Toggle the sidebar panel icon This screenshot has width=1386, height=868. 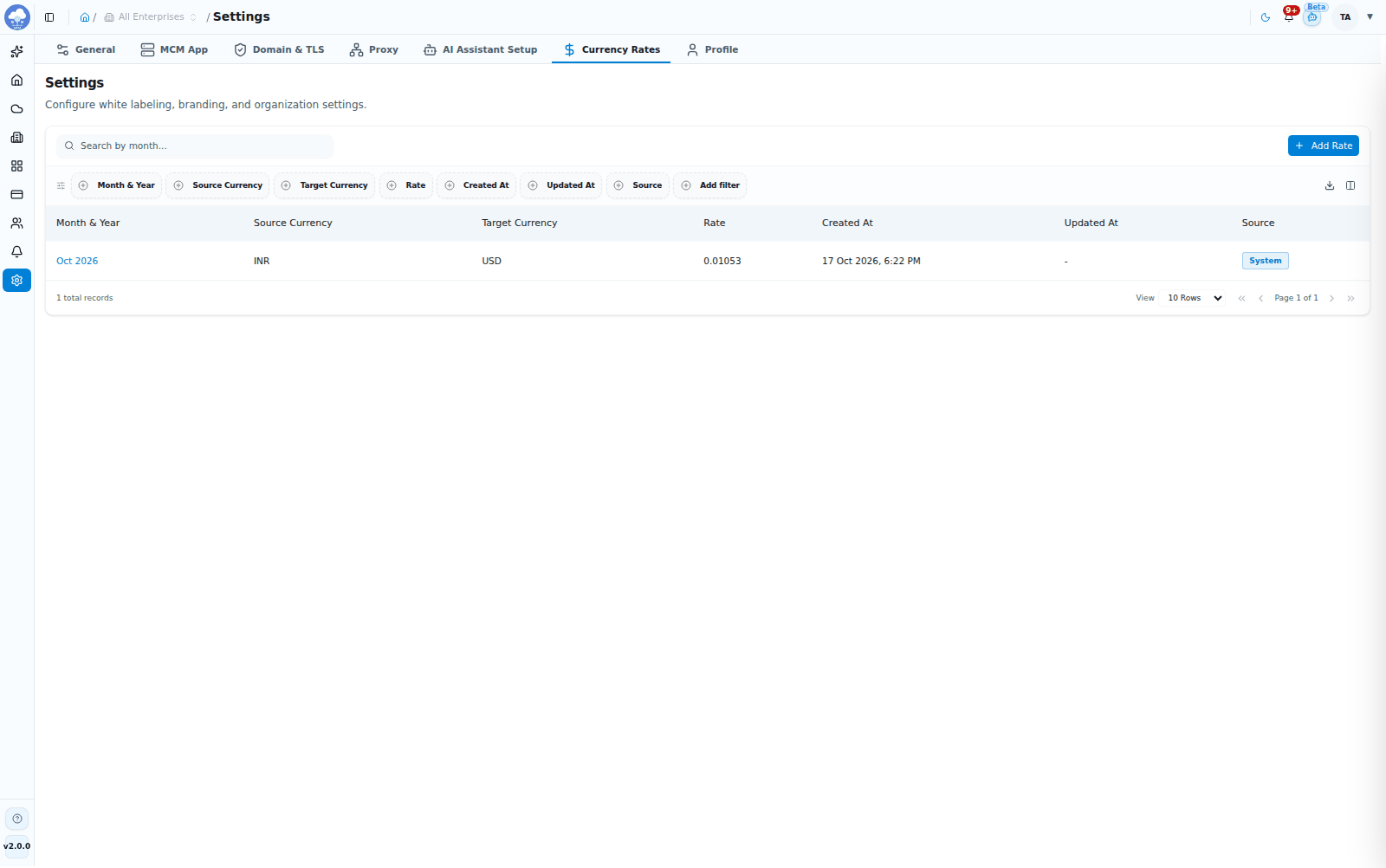tap(49, 17)
